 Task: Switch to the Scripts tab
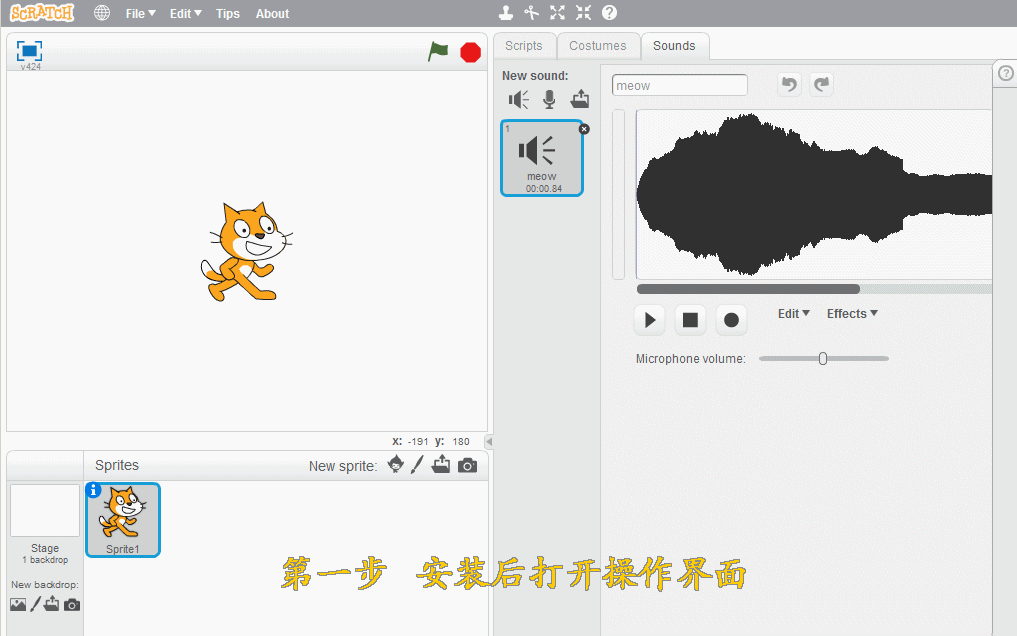click(524, 46)
